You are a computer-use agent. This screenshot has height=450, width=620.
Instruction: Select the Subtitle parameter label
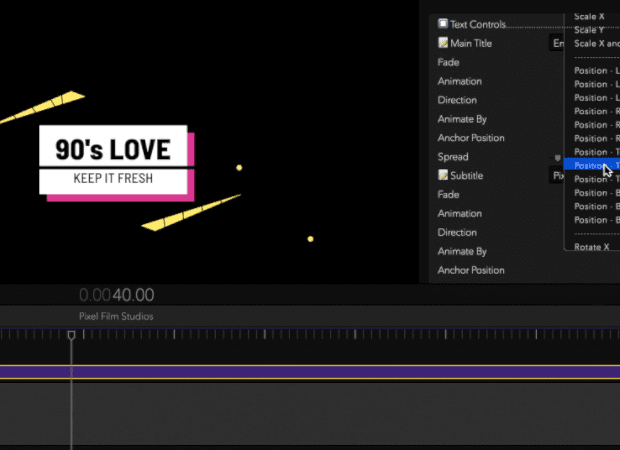tap(467, 176)
